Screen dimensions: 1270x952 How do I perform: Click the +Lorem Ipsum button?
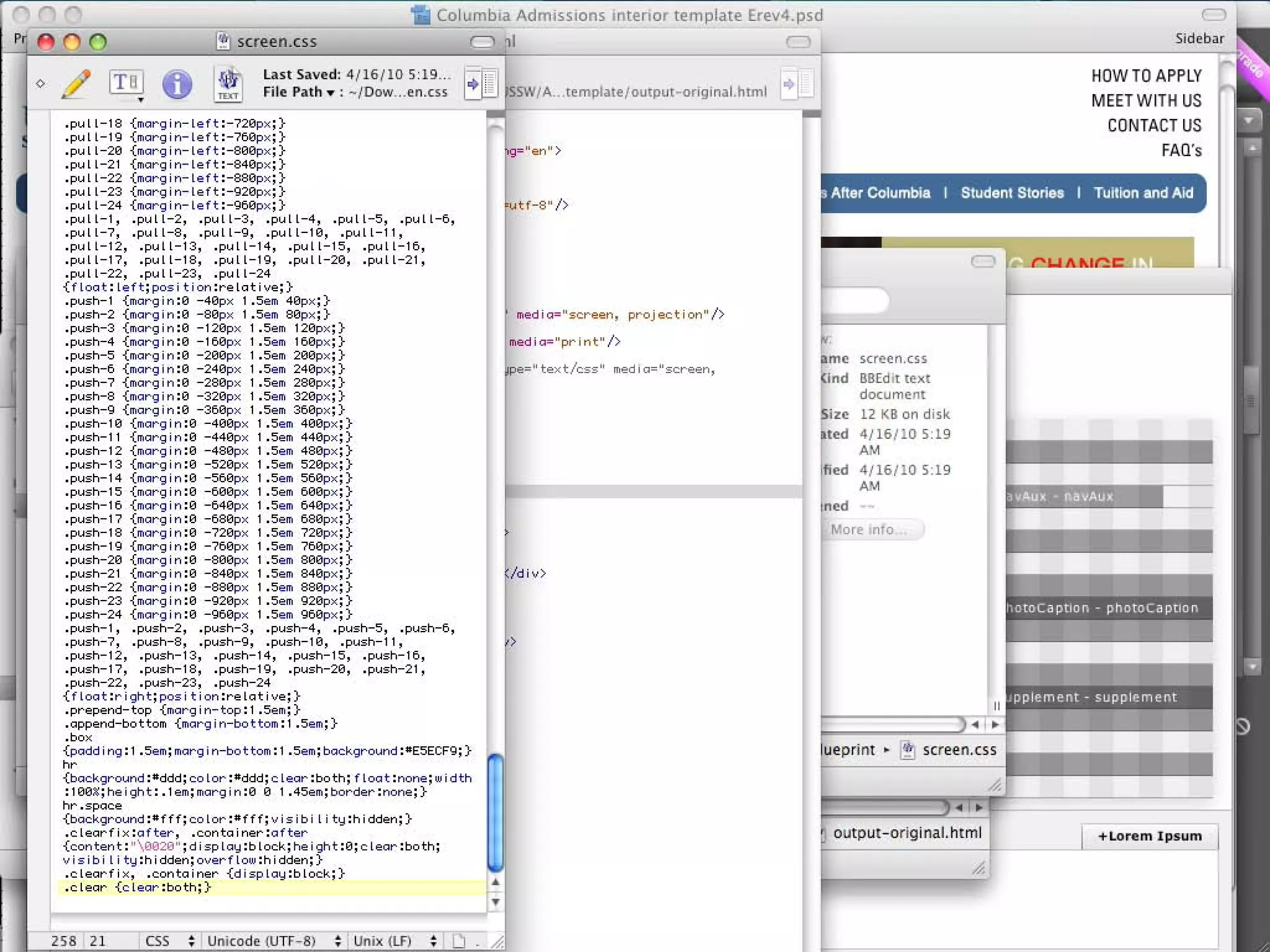pyautogui.click(x=1150, y=836)
